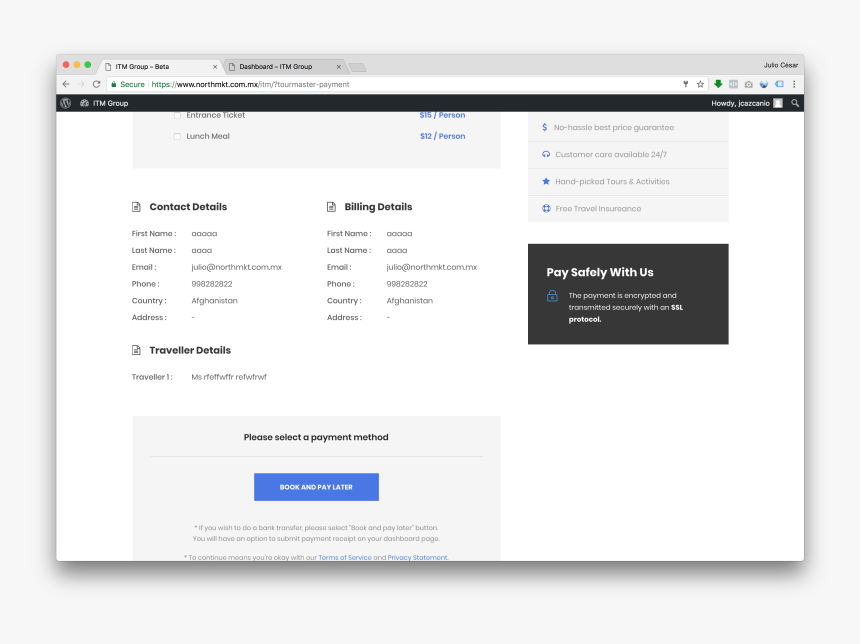860x644 pixels.
Task: Click the billing phone 998282822
Action: [x=407, y=284]
